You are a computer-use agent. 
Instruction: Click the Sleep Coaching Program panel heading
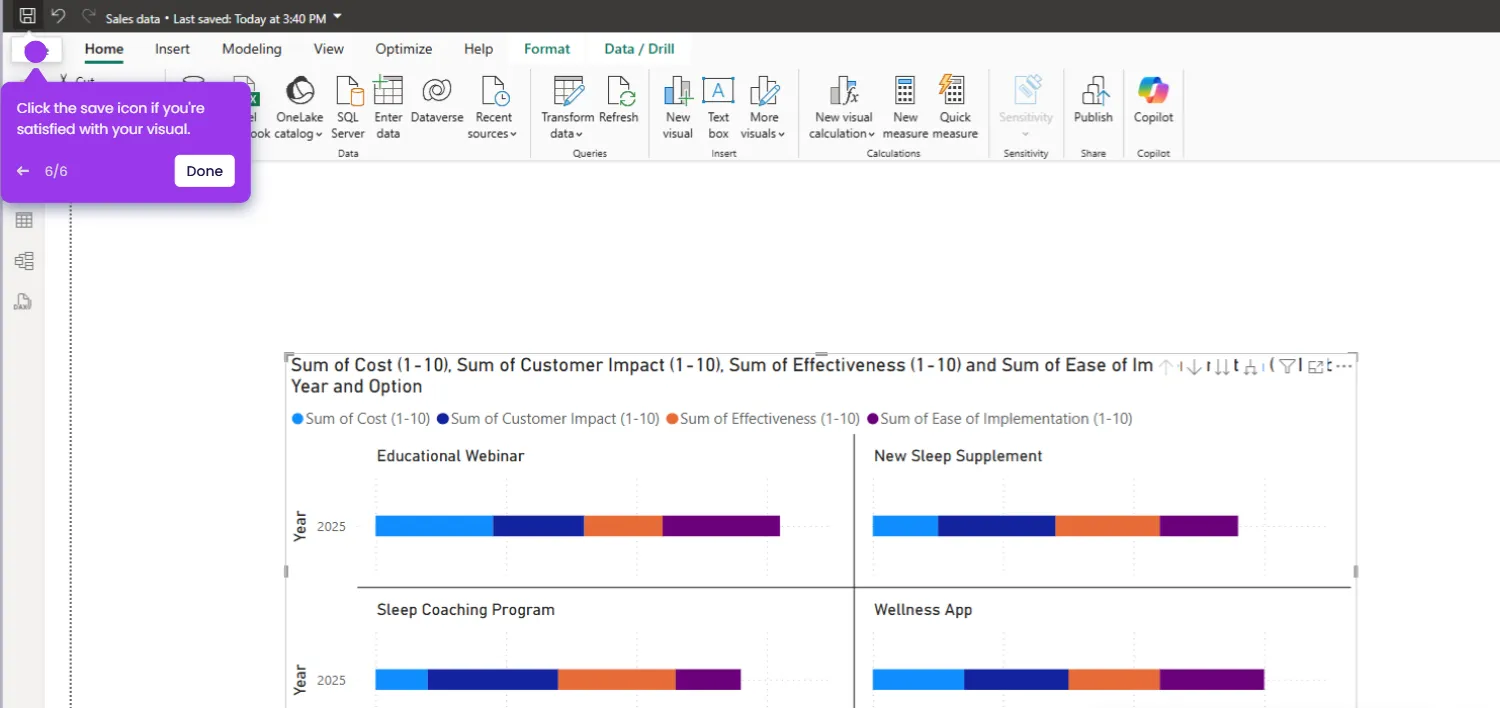click(x=465, y=610)
